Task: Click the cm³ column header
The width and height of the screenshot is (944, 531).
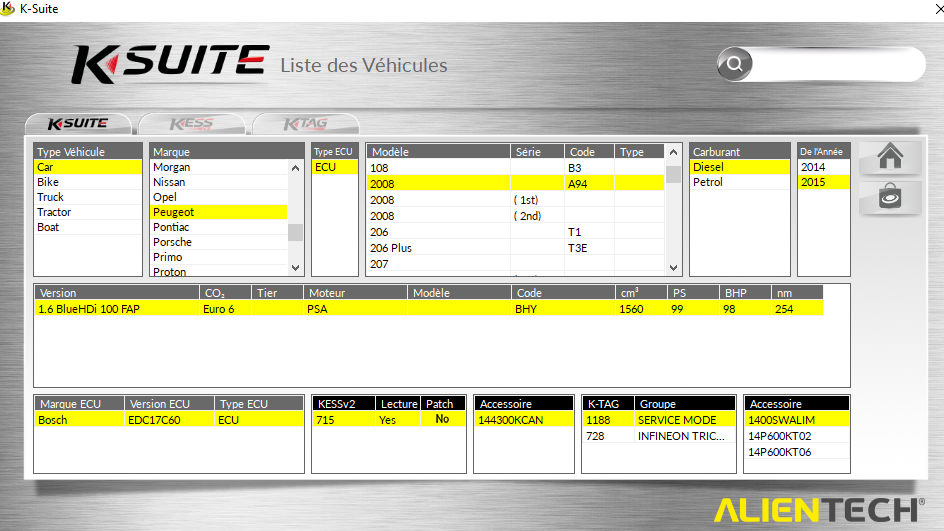Action: point(641,293)
